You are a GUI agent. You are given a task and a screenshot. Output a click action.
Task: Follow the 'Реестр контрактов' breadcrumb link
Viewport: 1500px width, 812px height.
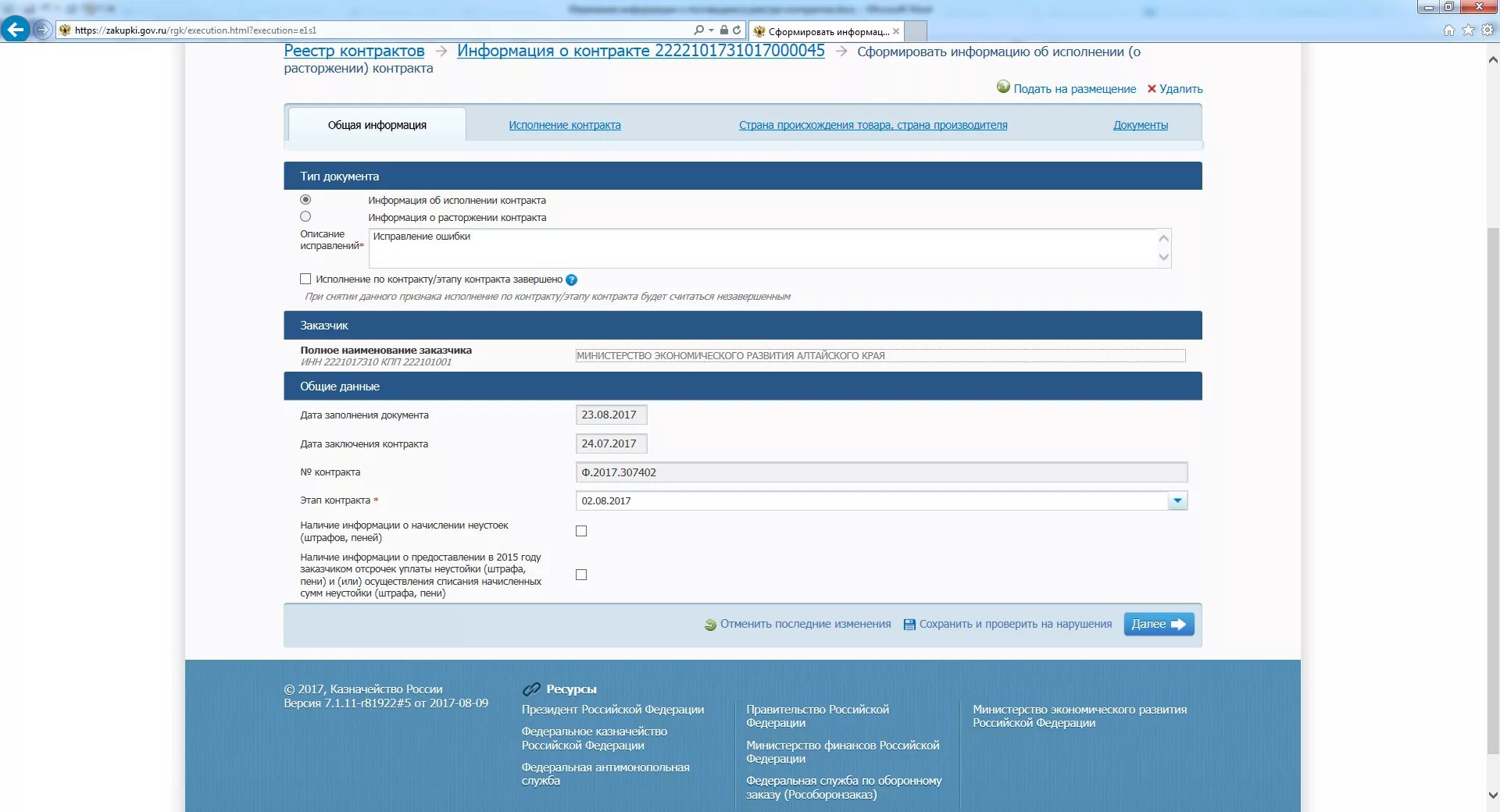[354, 51]
